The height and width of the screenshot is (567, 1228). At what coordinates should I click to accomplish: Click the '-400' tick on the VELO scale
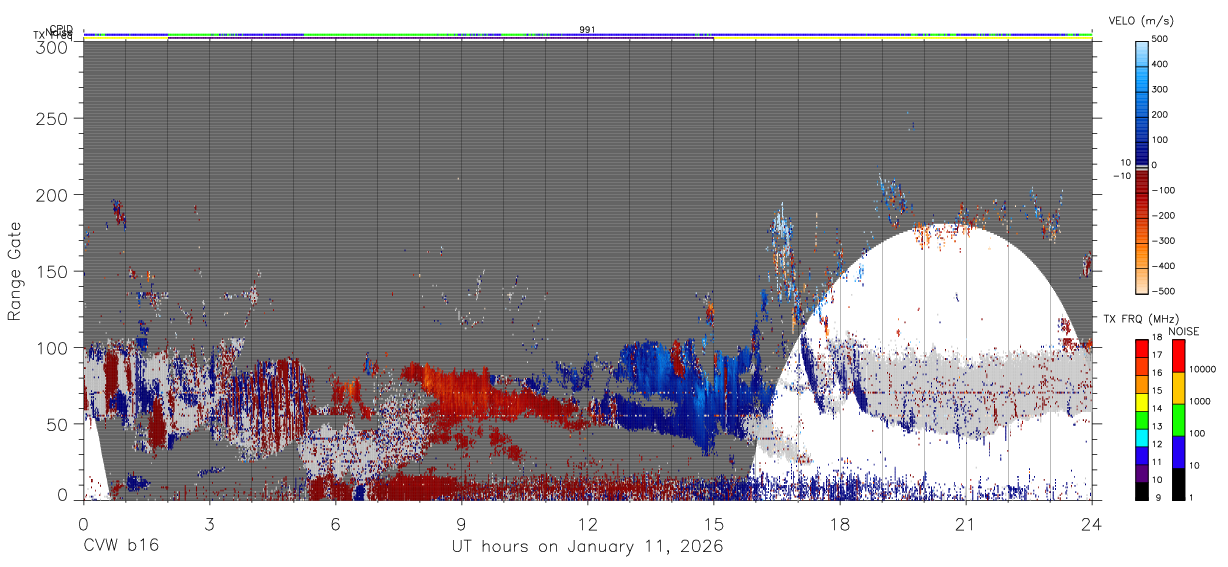coord(1165,266)
